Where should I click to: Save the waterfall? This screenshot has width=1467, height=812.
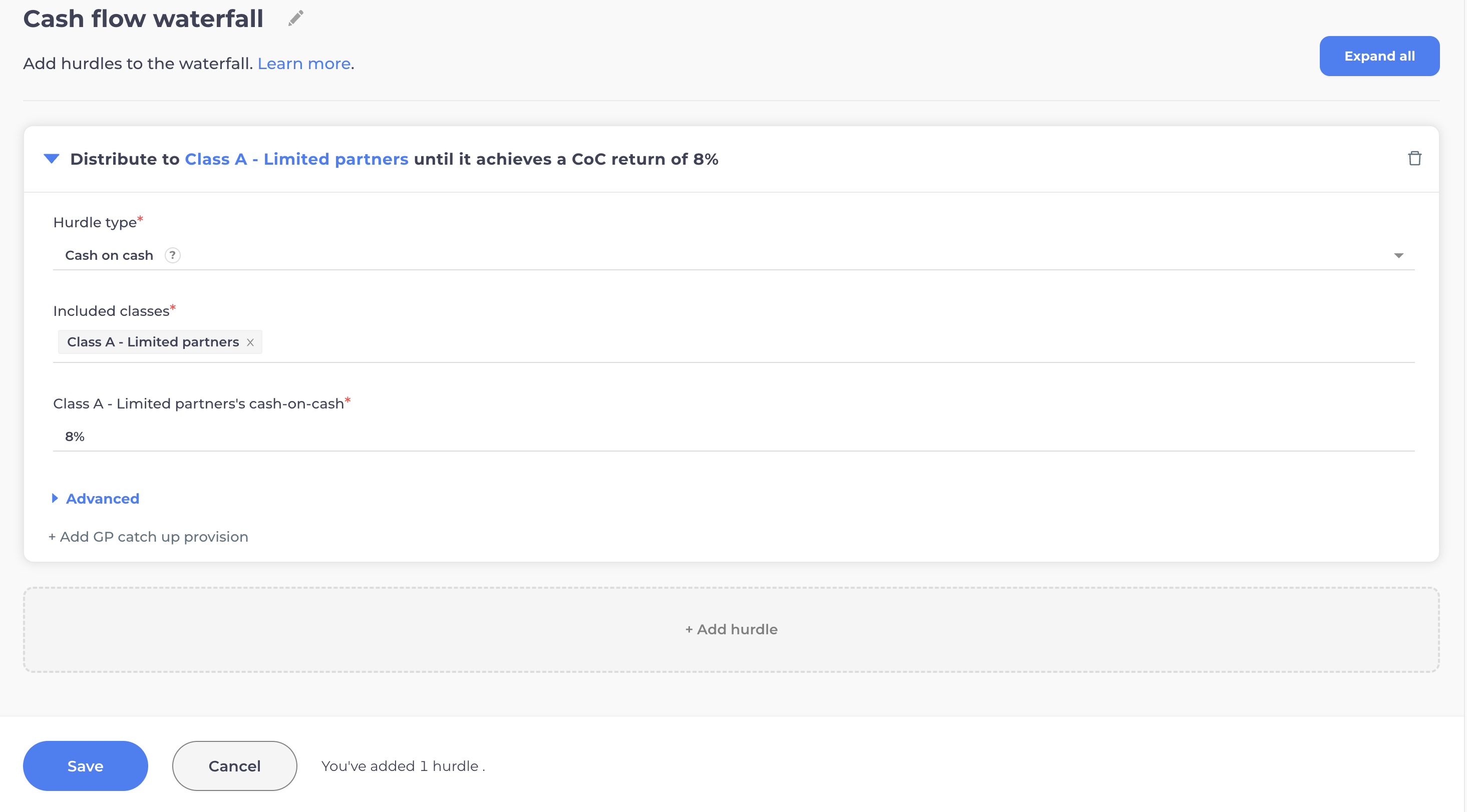86,765
